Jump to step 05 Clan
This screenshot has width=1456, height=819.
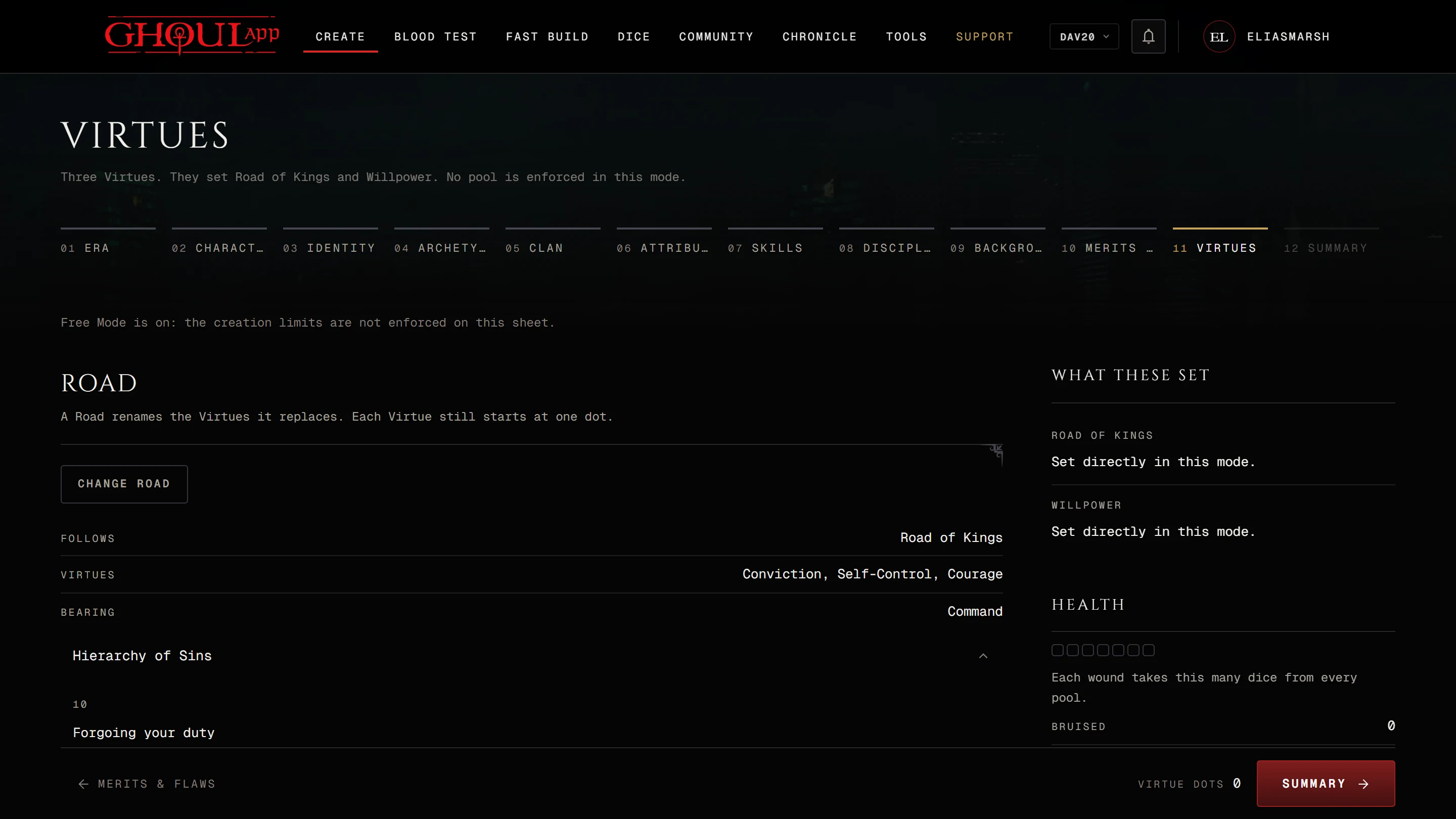click(553, 242)
